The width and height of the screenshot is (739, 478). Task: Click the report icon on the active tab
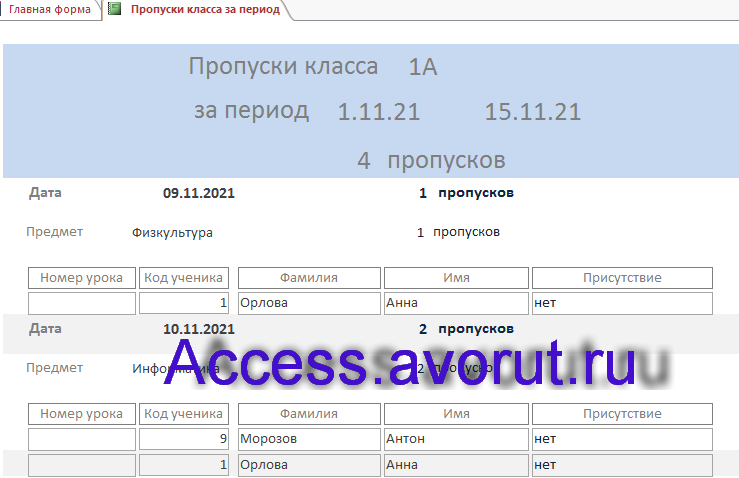[115, 8]
